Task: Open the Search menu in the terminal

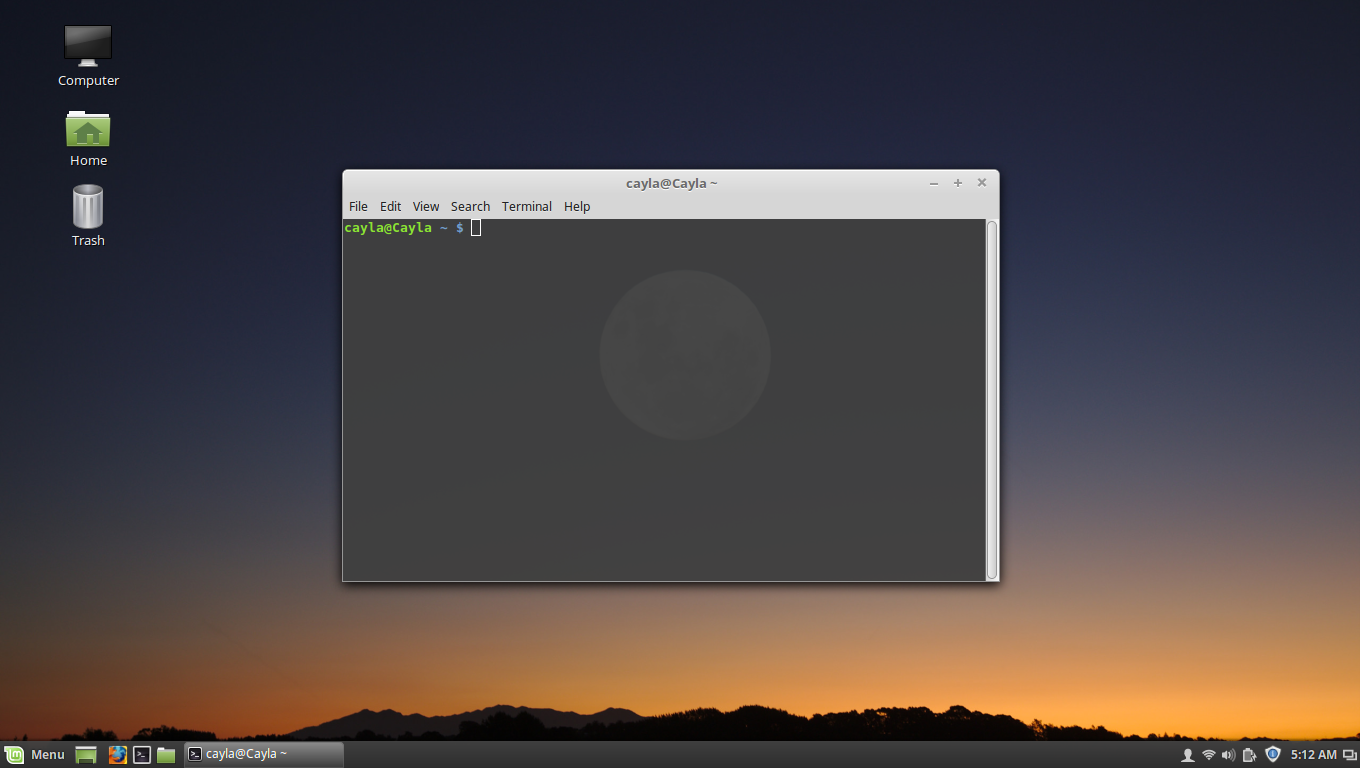Action: 470,206
